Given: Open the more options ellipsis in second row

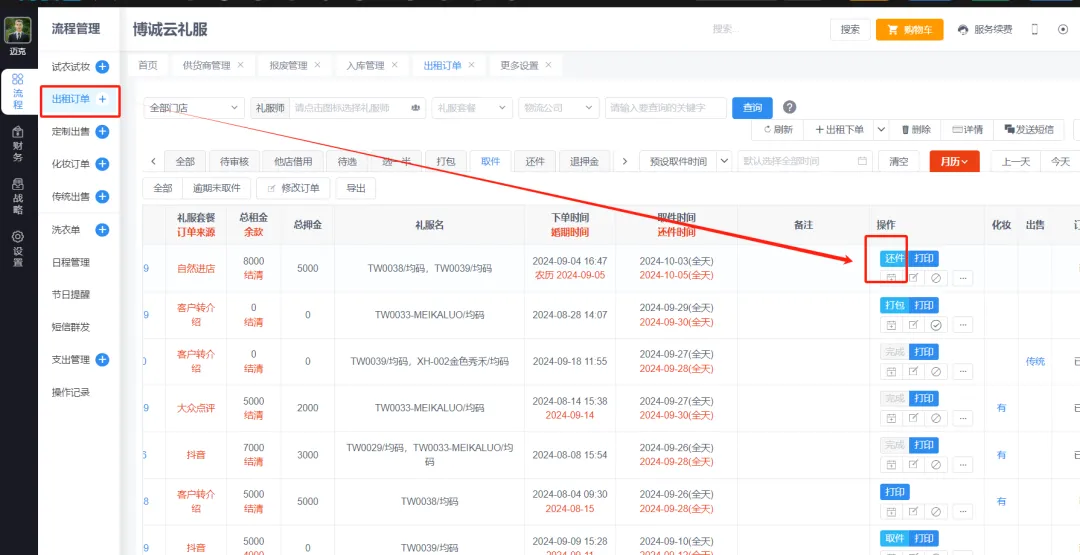Looking at the screenshot, I should [962, 324].
